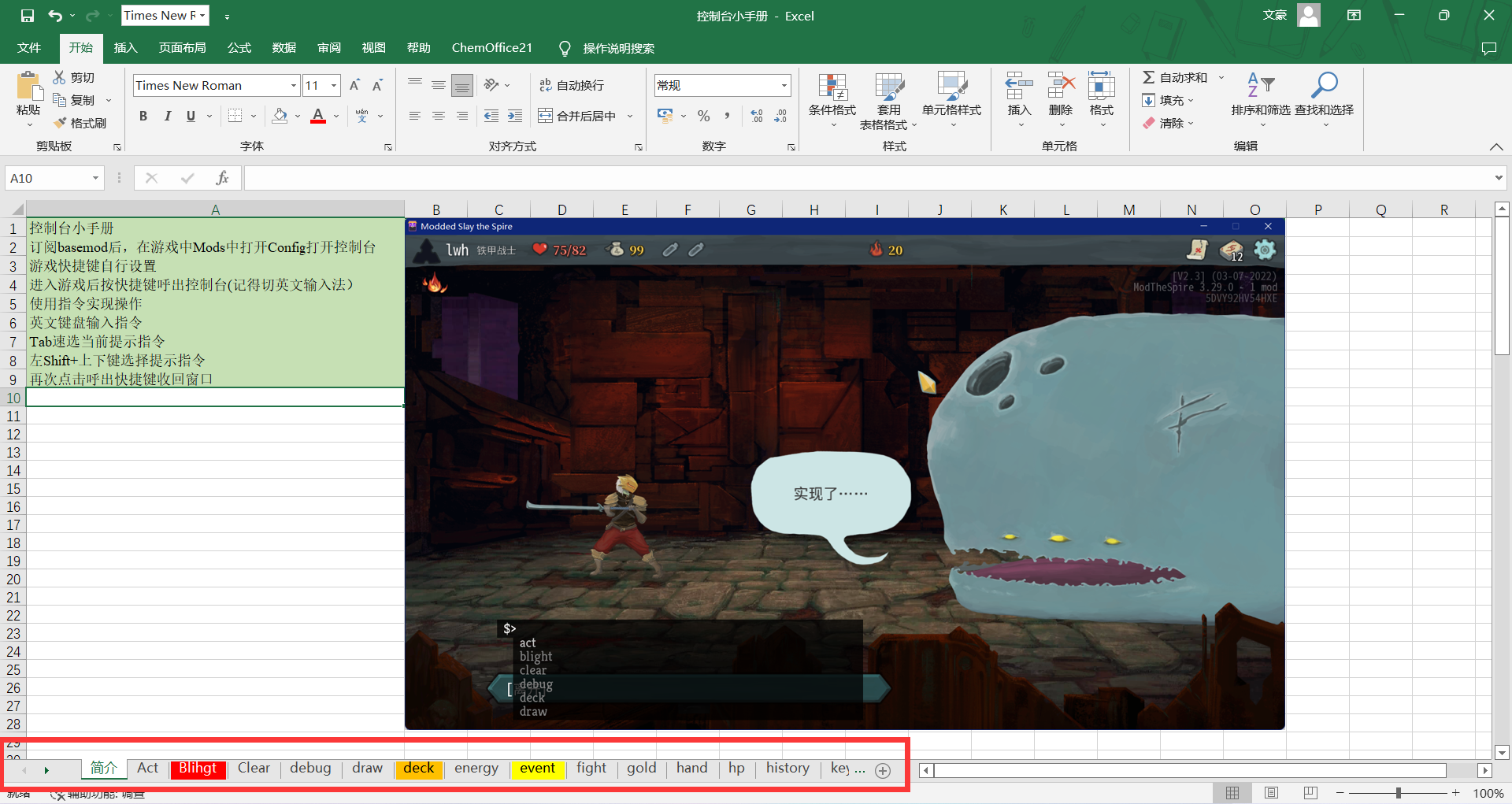Viewport: 1512px width, 804px height.
Task: Click the Fill (填充) button
Action: click(x=1169, y=100)
